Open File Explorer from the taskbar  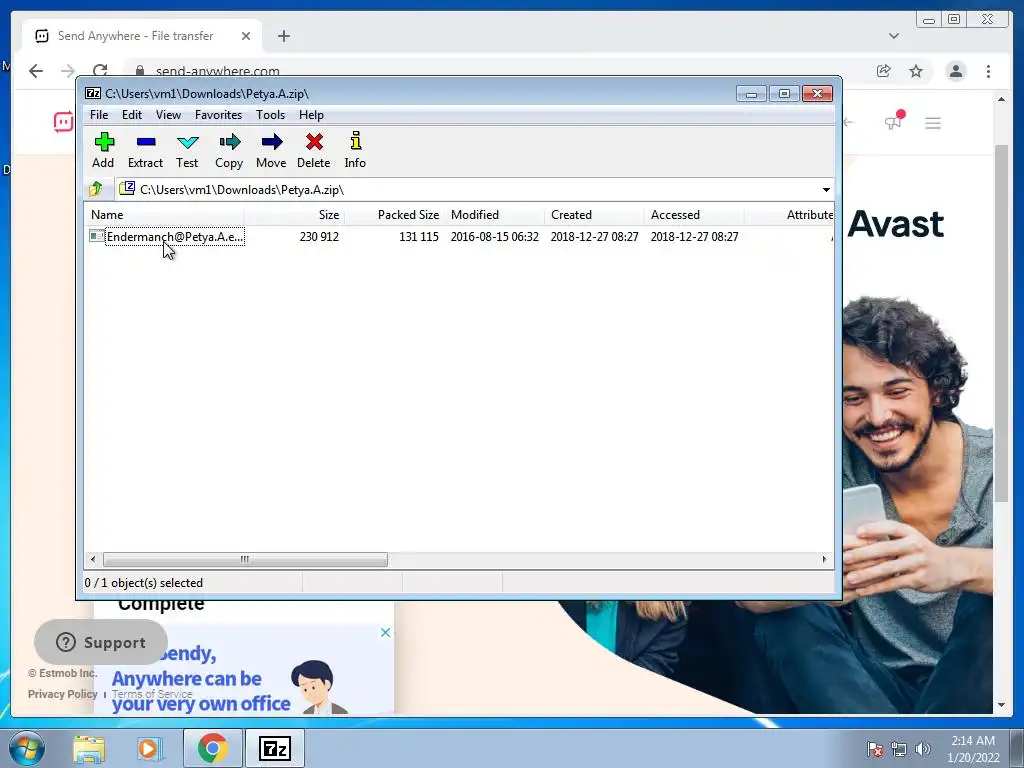pos(89,748)
